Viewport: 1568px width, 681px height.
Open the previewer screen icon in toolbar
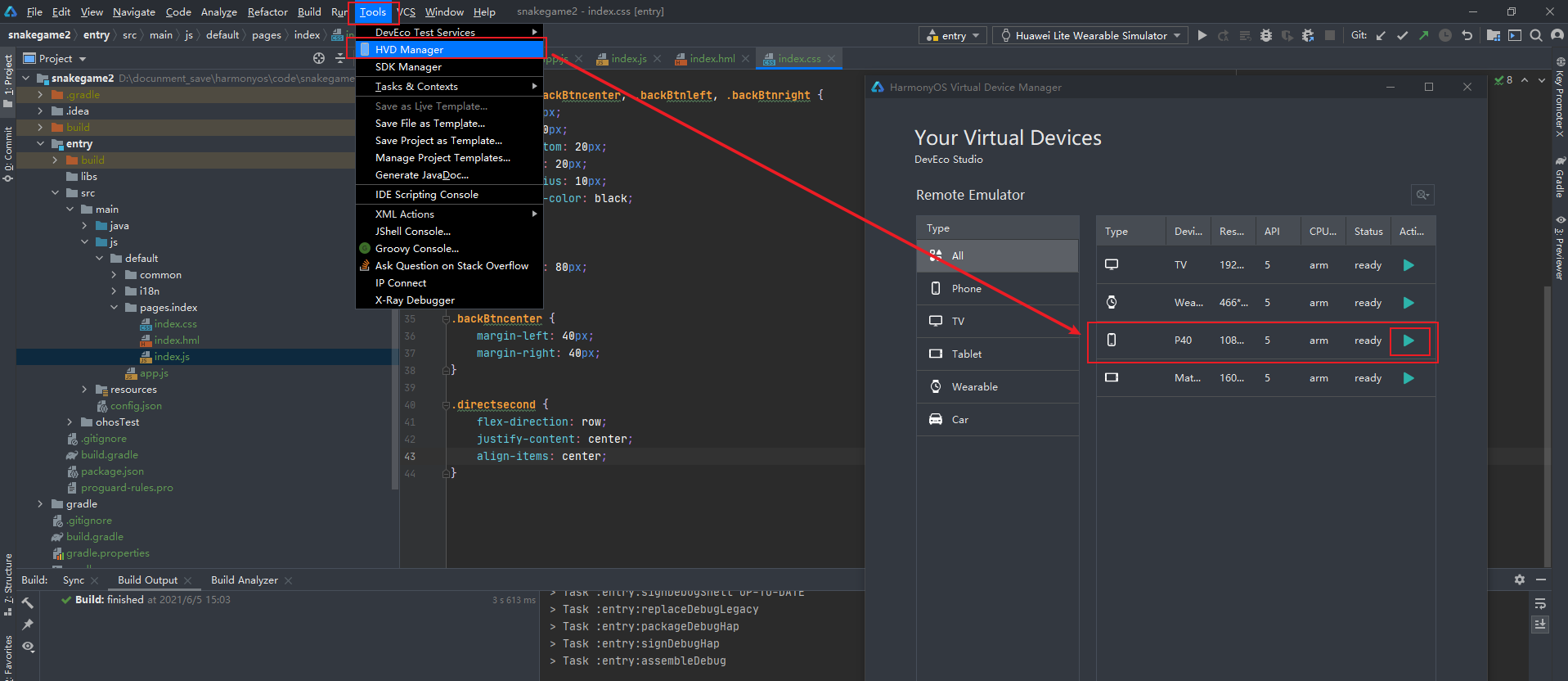coord(1515,35)
